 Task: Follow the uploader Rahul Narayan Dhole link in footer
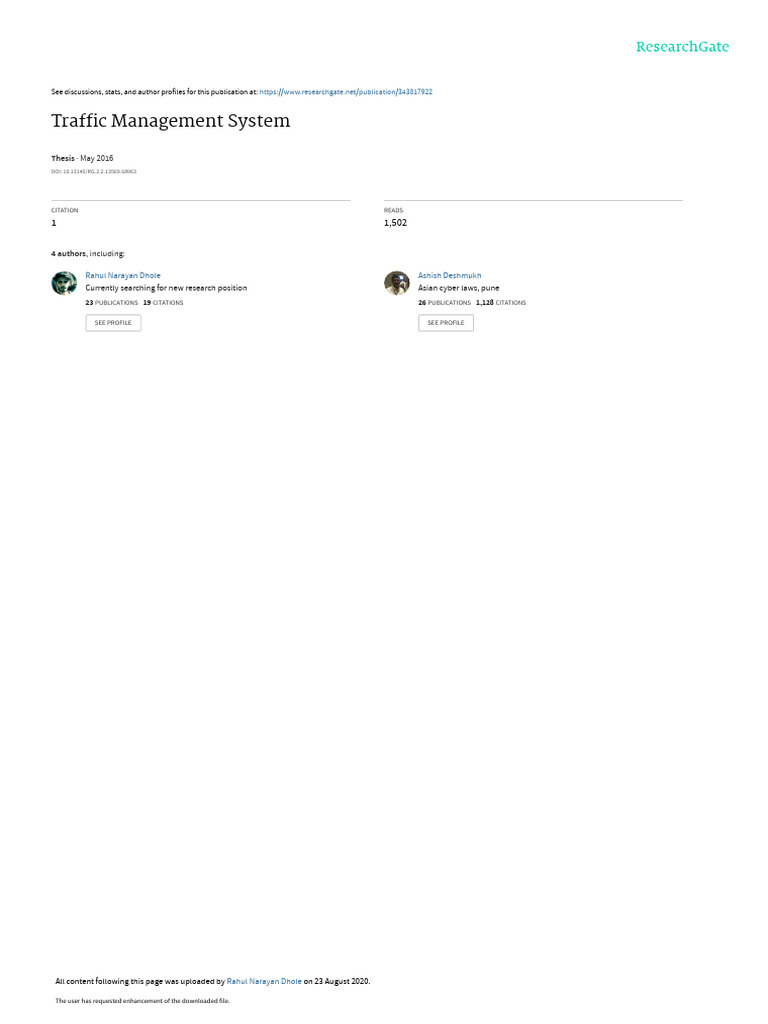pyautogui.click(x=264, y=981)
